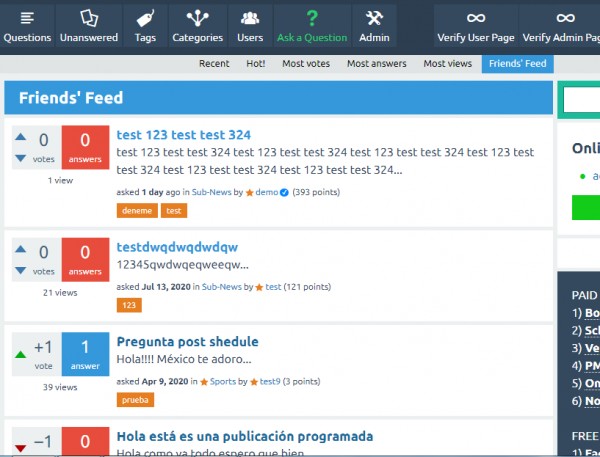This screenshot has height=457, width=600.
Task: Open Admin tools icon
Action: point(374,18)
